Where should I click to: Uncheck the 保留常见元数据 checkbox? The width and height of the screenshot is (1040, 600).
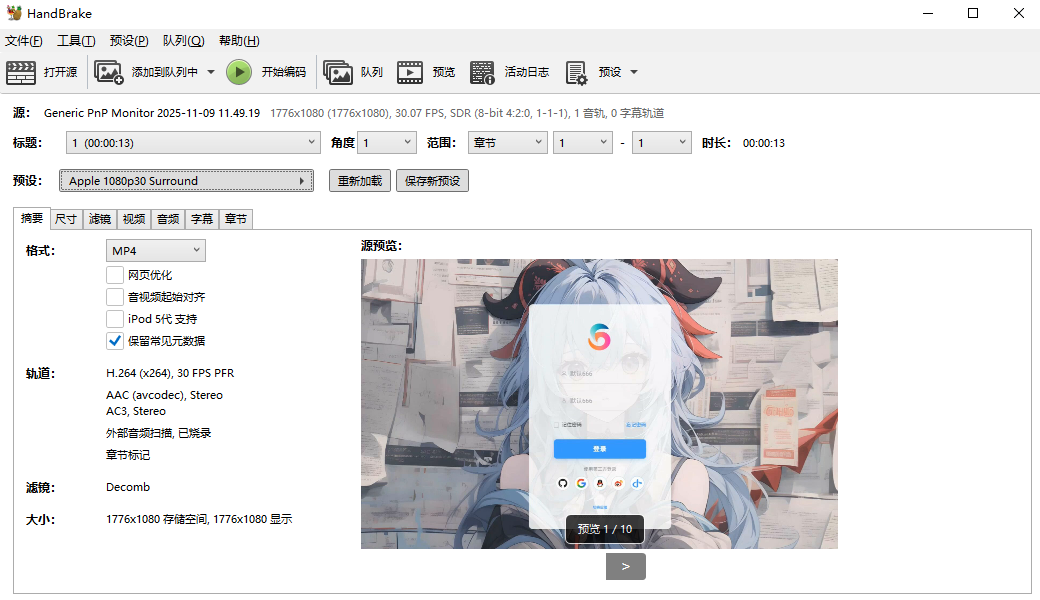click(115, 341)
